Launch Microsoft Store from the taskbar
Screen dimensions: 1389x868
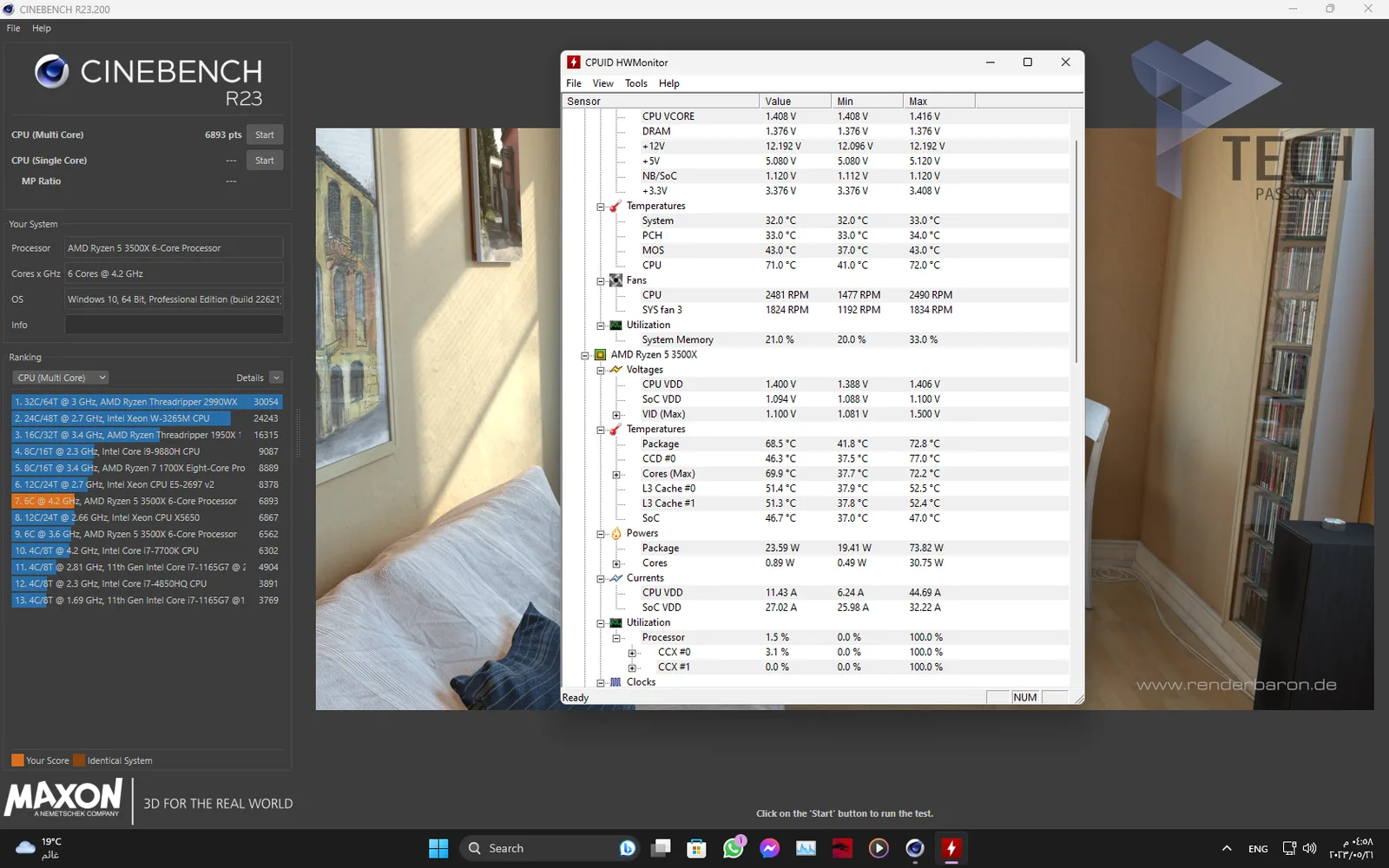coord(696,848)
